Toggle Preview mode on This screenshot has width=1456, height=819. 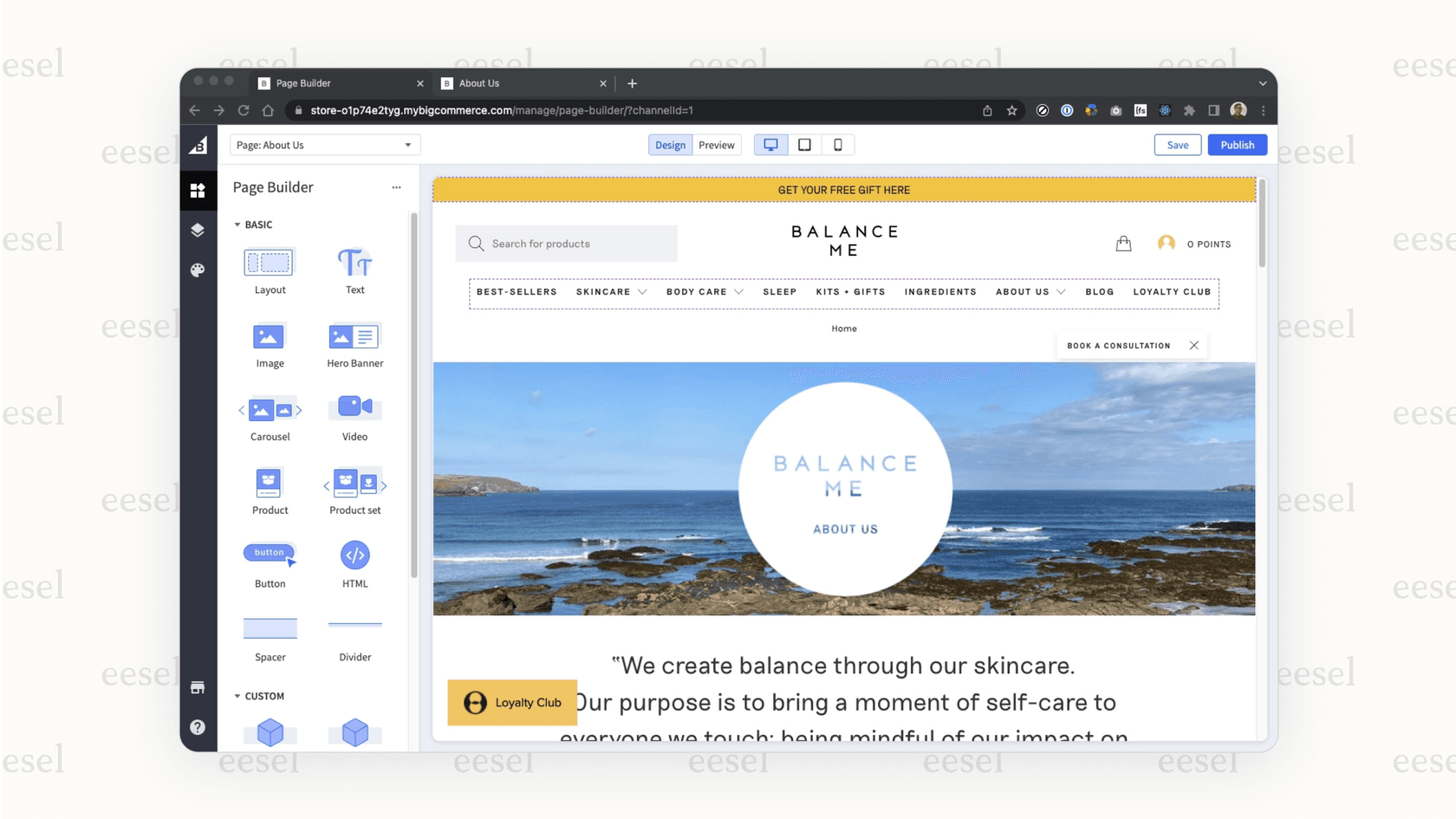click(717, 145)
